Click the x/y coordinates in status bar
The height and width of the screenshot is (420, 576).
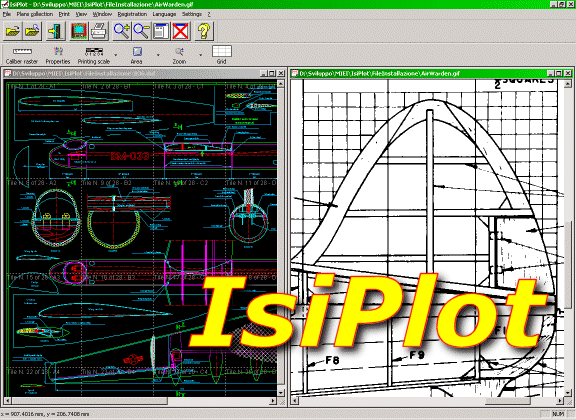click(x=45, y=414)
